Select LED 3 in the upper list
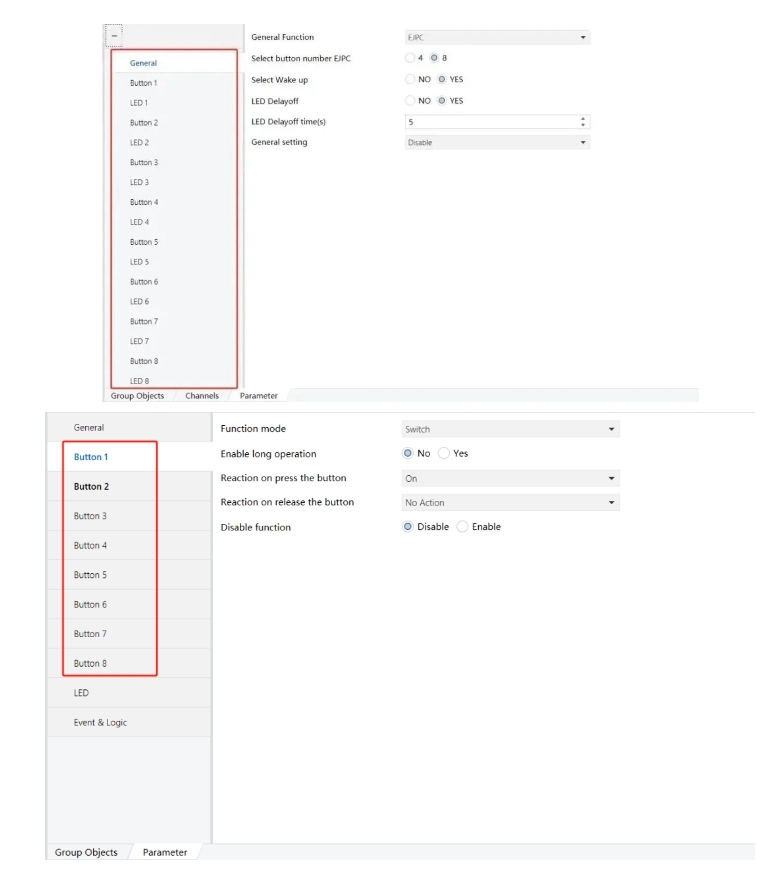The width and height of the screenshot is (768, 873). pyautogui.click(x=139, y=183)
